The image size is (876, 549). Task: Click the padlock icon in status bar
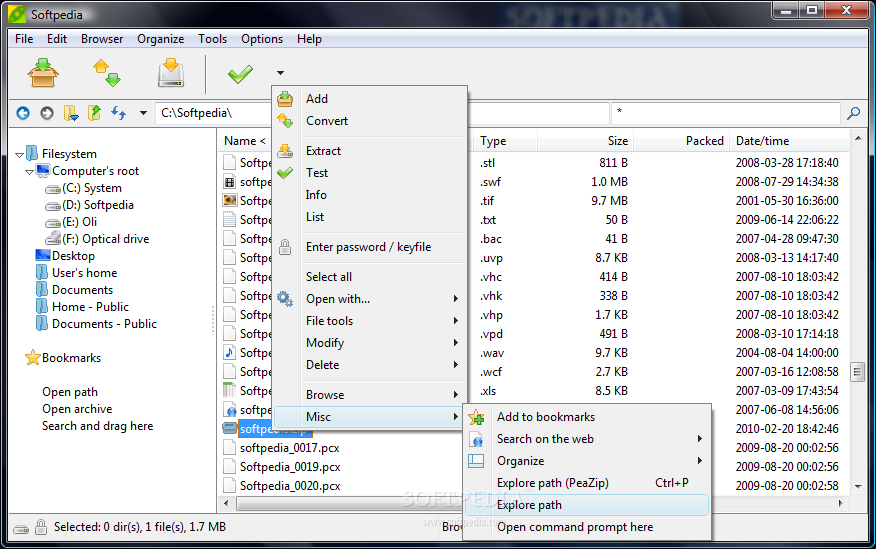tap(41, 527)
